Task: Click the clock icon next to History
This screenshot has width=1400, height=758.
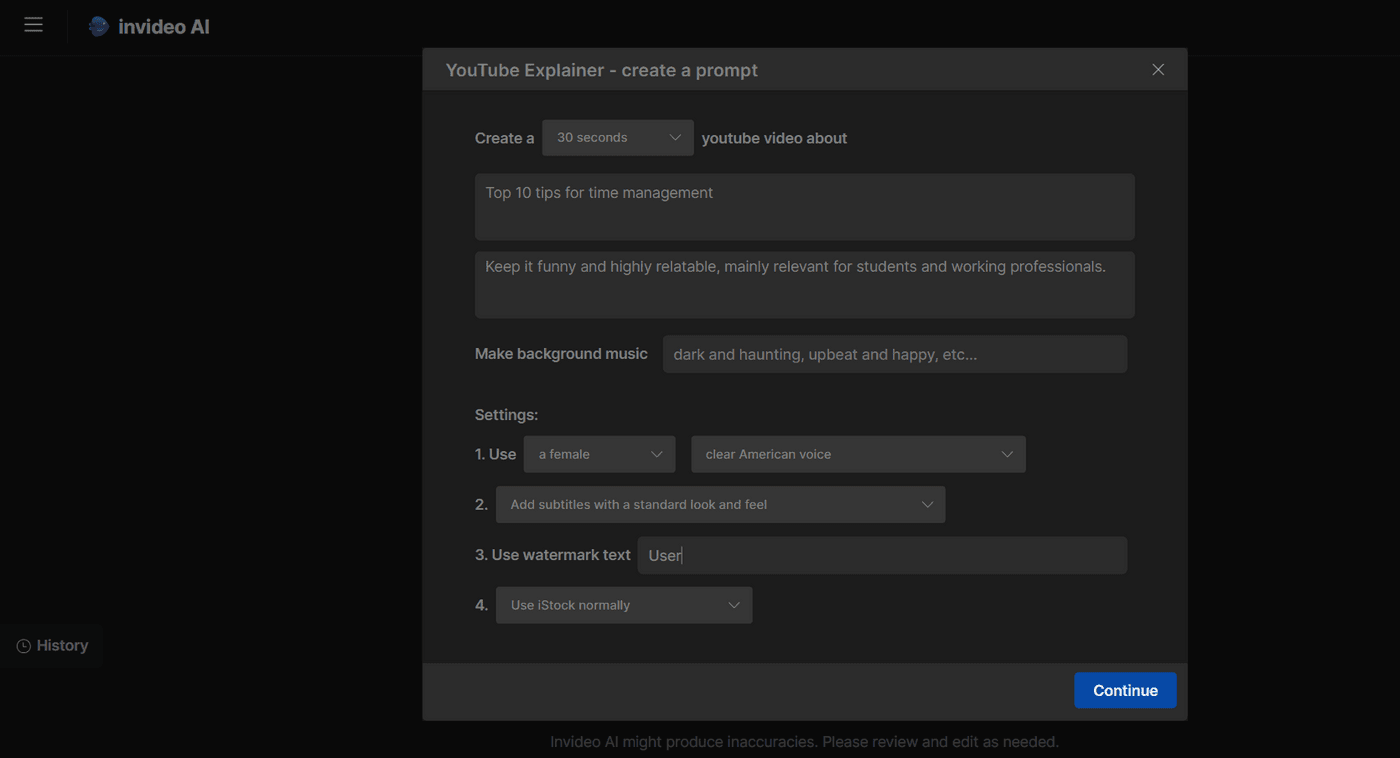Action: pyautogui.click(x=24, y=646)
